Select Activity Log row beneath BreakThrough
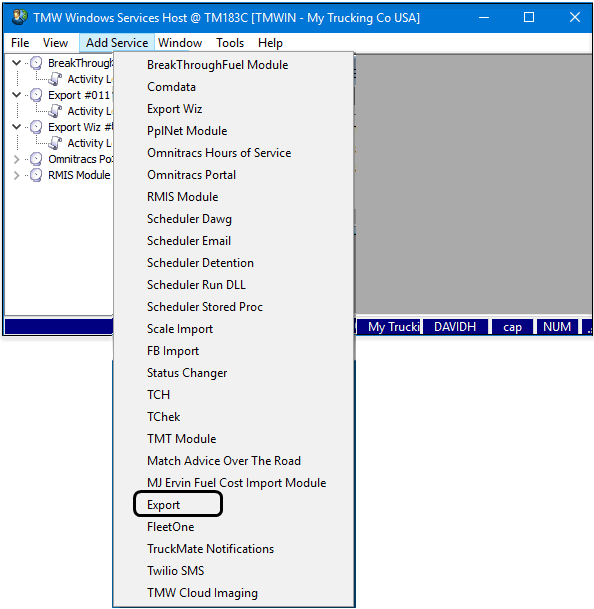 coord(89,79)
